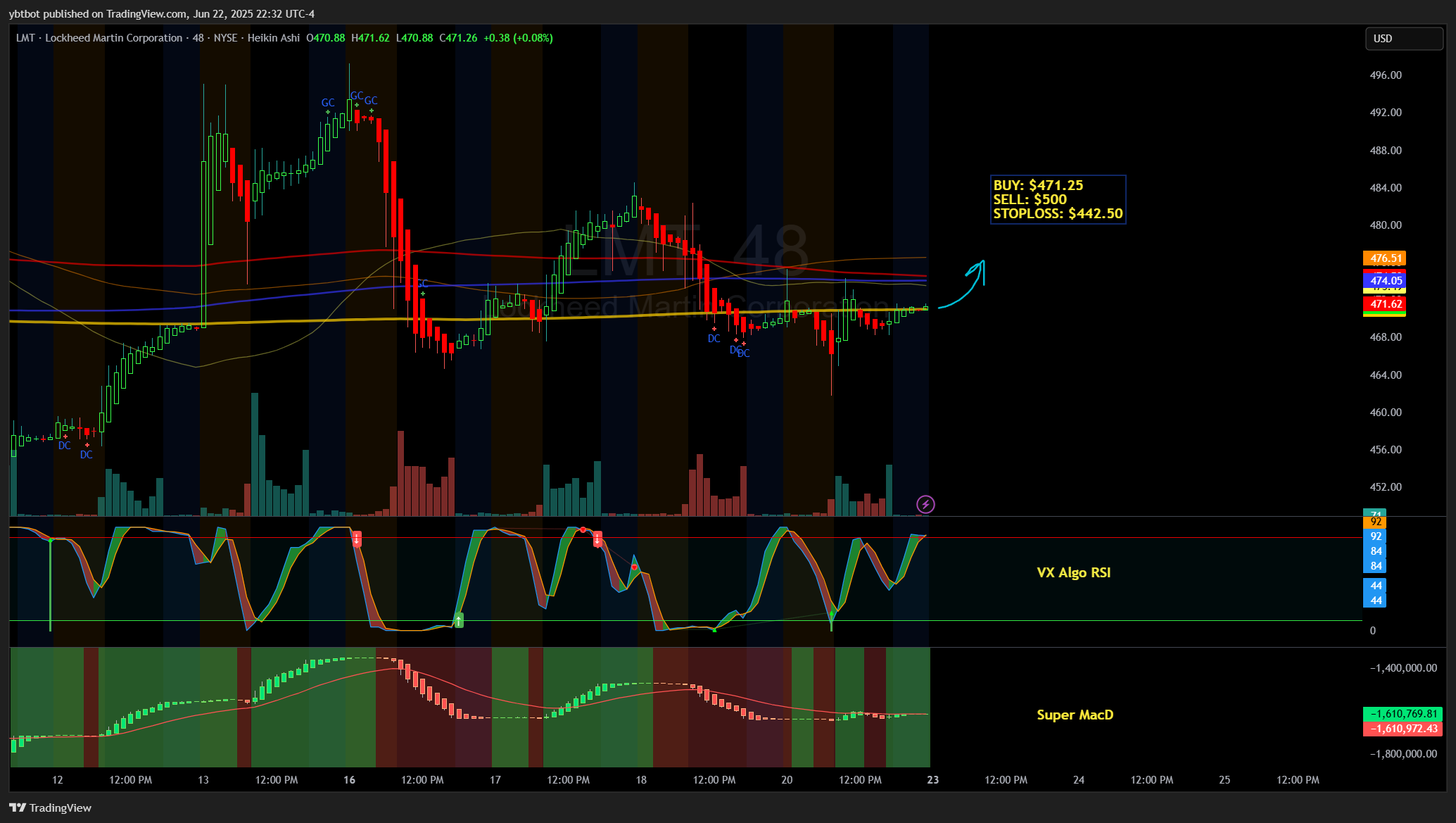The height and width of the screenshot is (823, 1456).
Task: Click the -1,400,000.00 MACD scale value
Action: click(1403, 668)
